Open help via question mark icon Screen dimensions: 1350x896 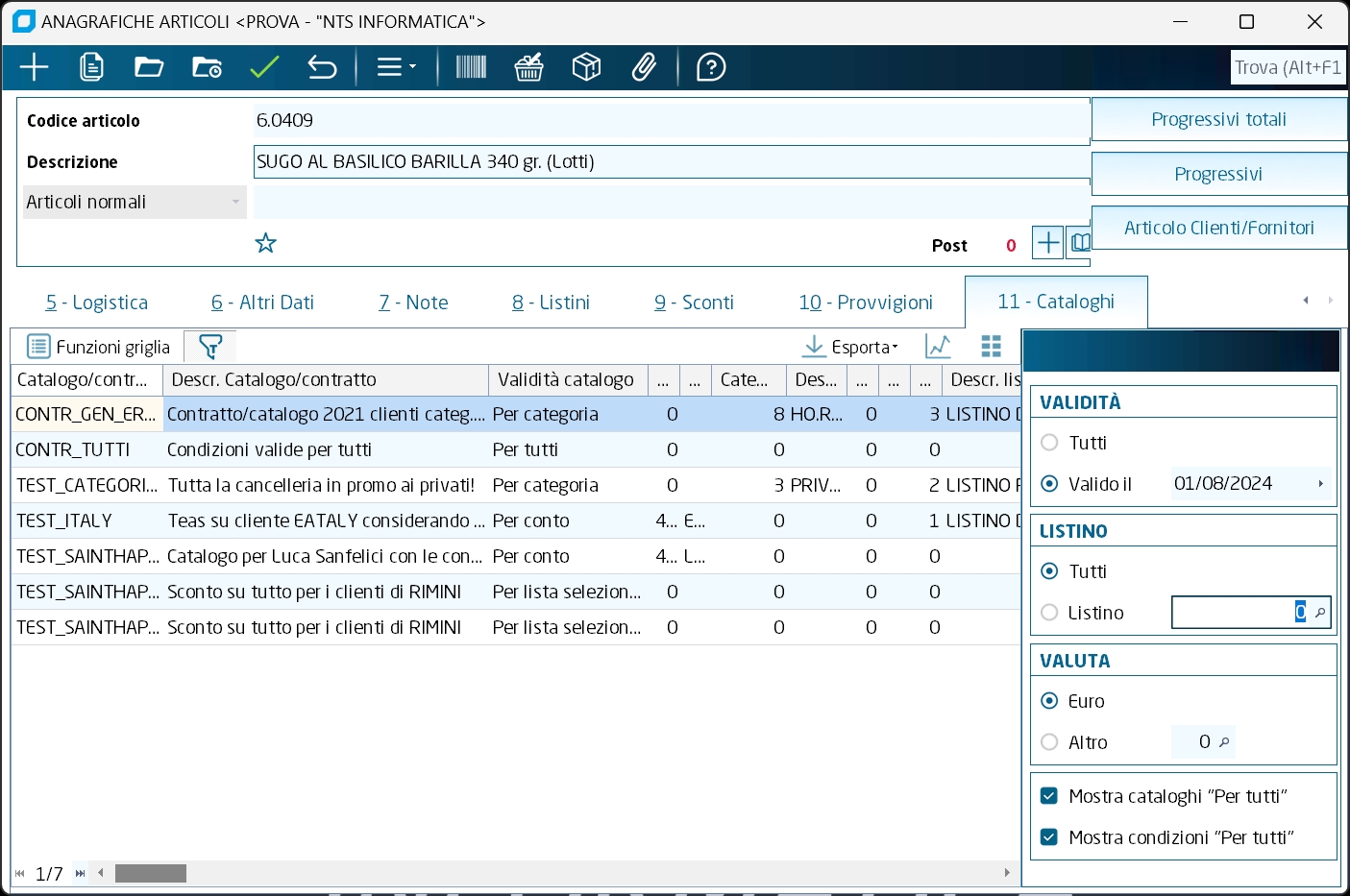click(711, 67)
